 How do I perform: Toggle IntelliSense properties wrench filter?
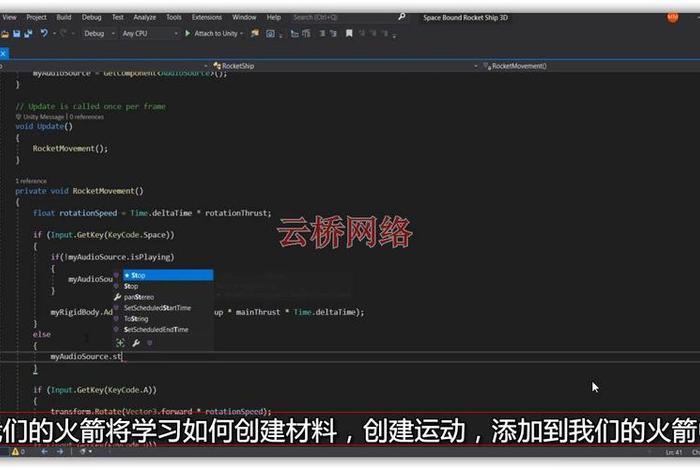coord(136,343)
